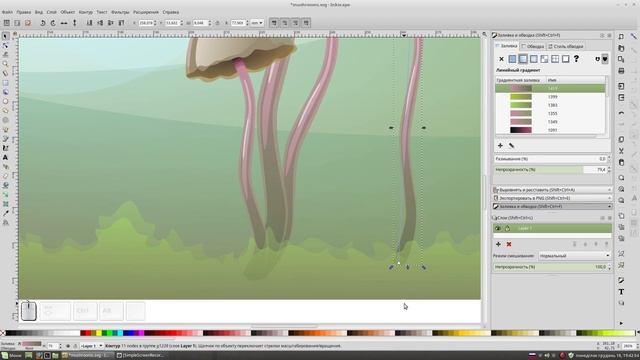The width and height of the screenshot is (640, 360).
Task: Rotate selection 90 degrees counter-clockwise
Action: [x=42, y=23]
